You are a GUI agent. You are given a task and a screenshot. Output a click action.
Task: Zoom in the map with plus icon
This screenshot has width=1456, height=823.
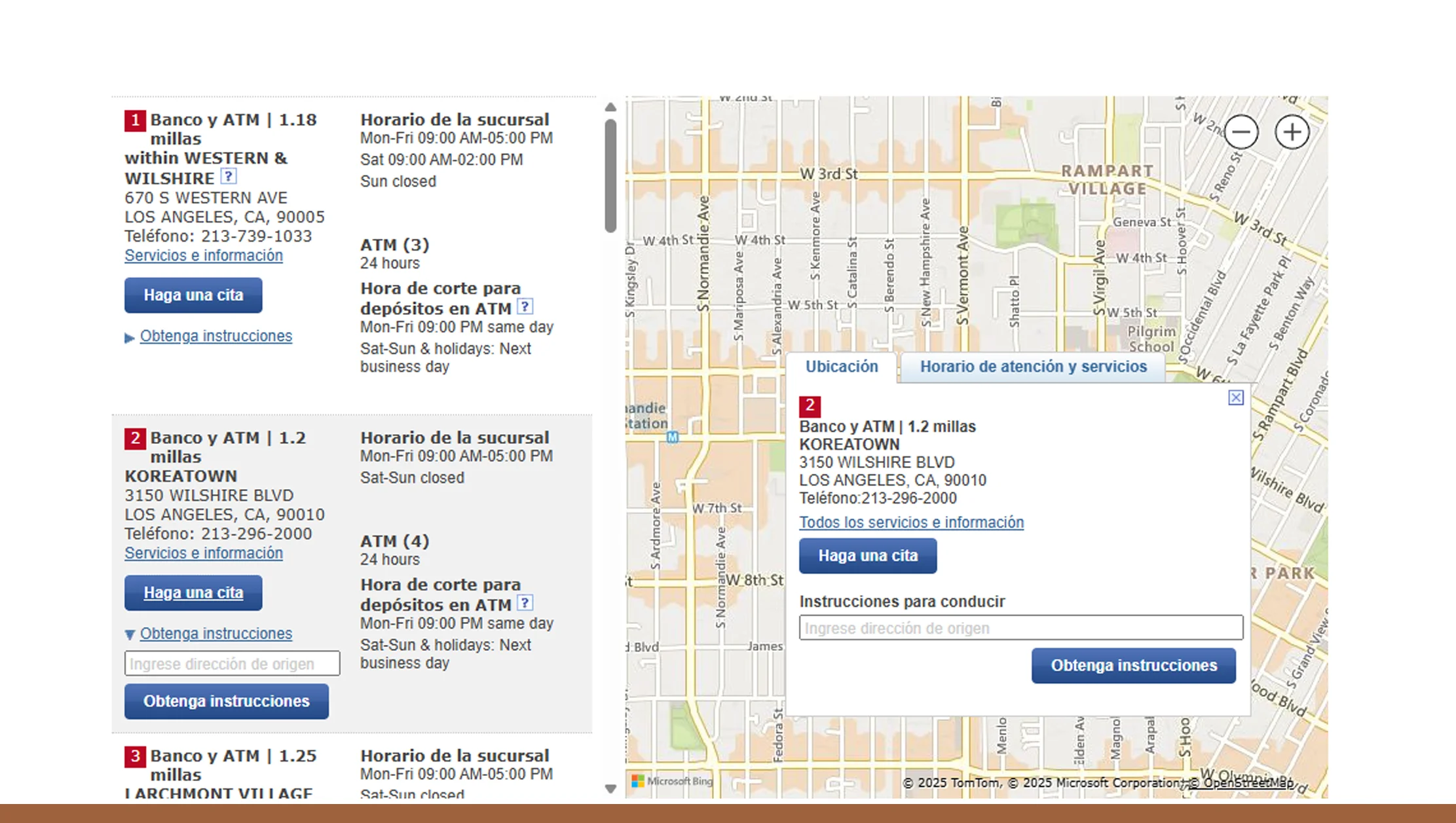(x=1292, y=132)
